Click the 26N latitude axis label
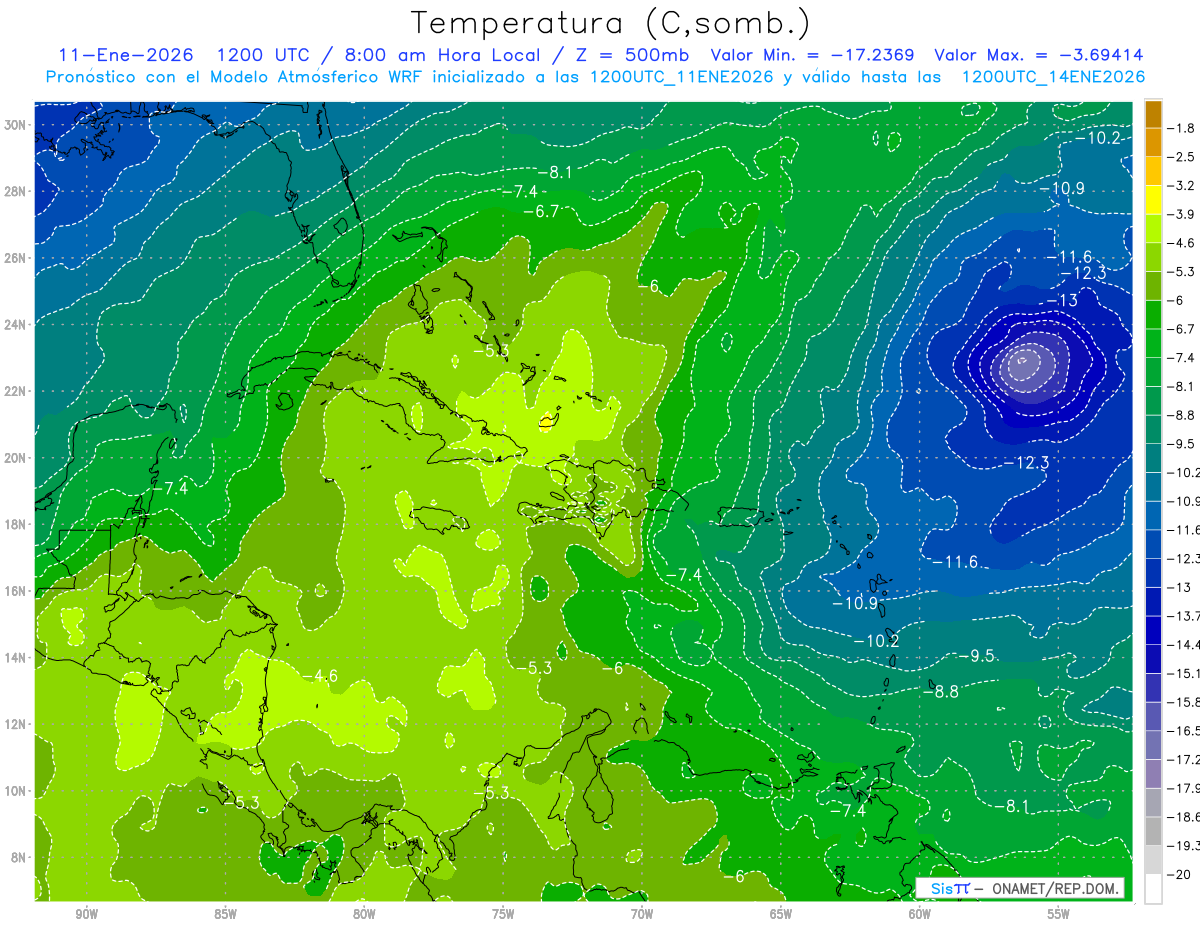This screenshot has height=927, width=1200. coord(16,258)
